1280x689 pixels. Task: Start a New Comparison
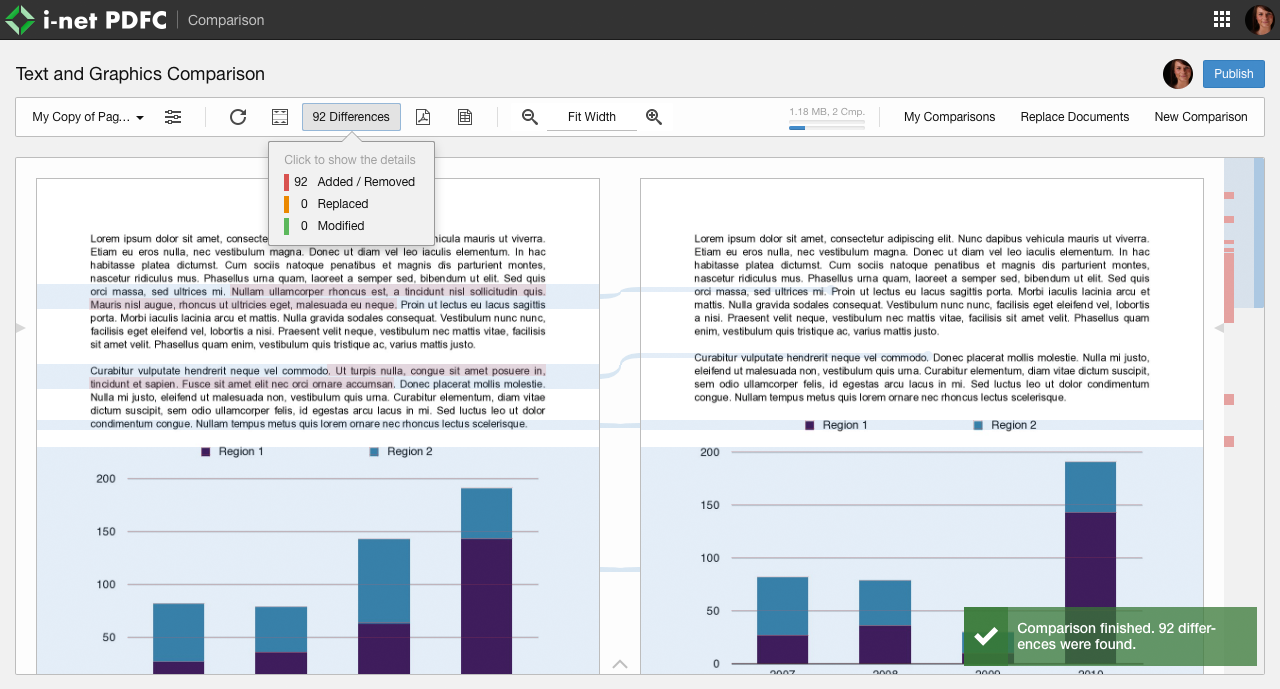pos(1201,117)
